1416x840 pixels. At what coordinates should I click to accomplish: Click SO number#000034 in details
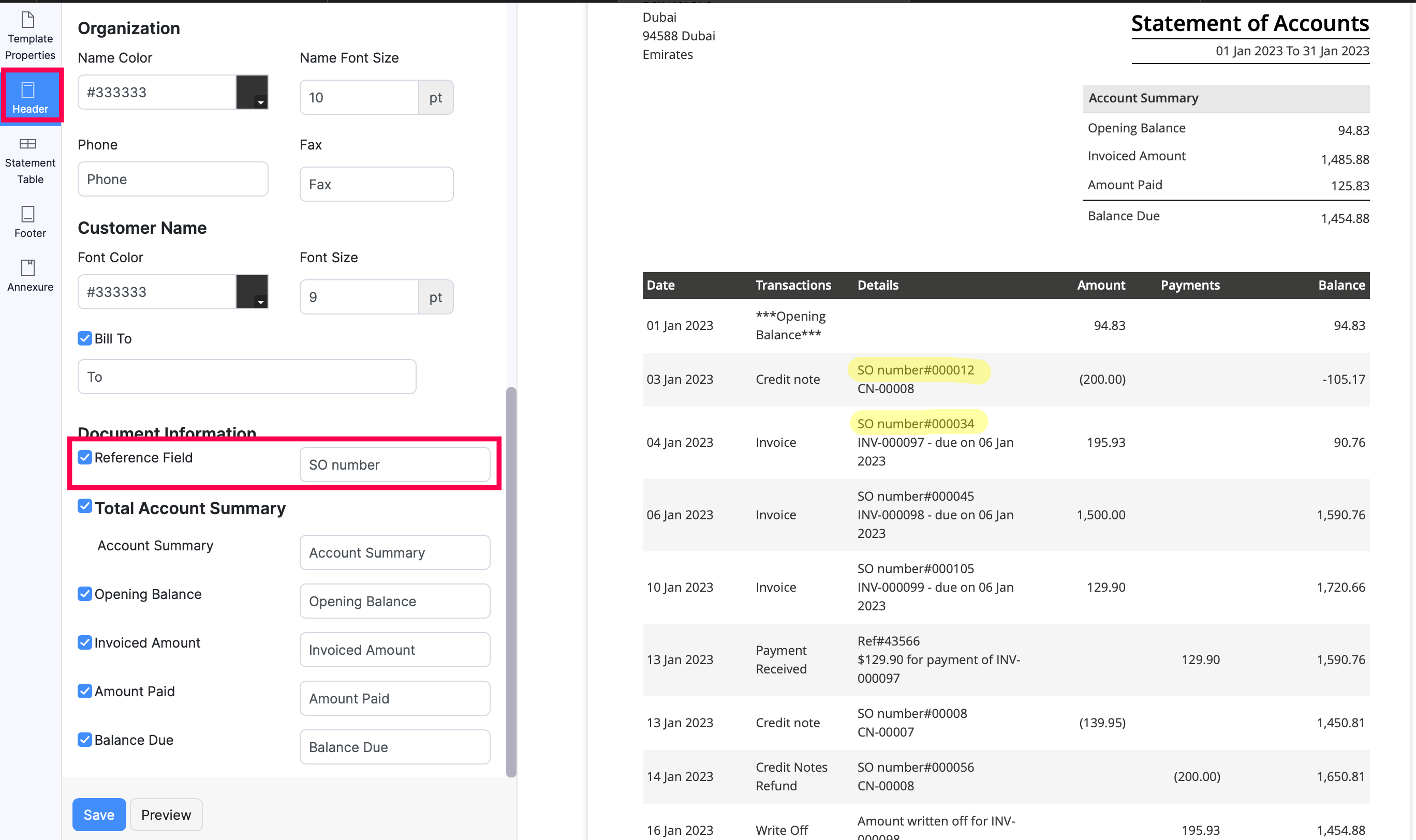tap(916, 424)
